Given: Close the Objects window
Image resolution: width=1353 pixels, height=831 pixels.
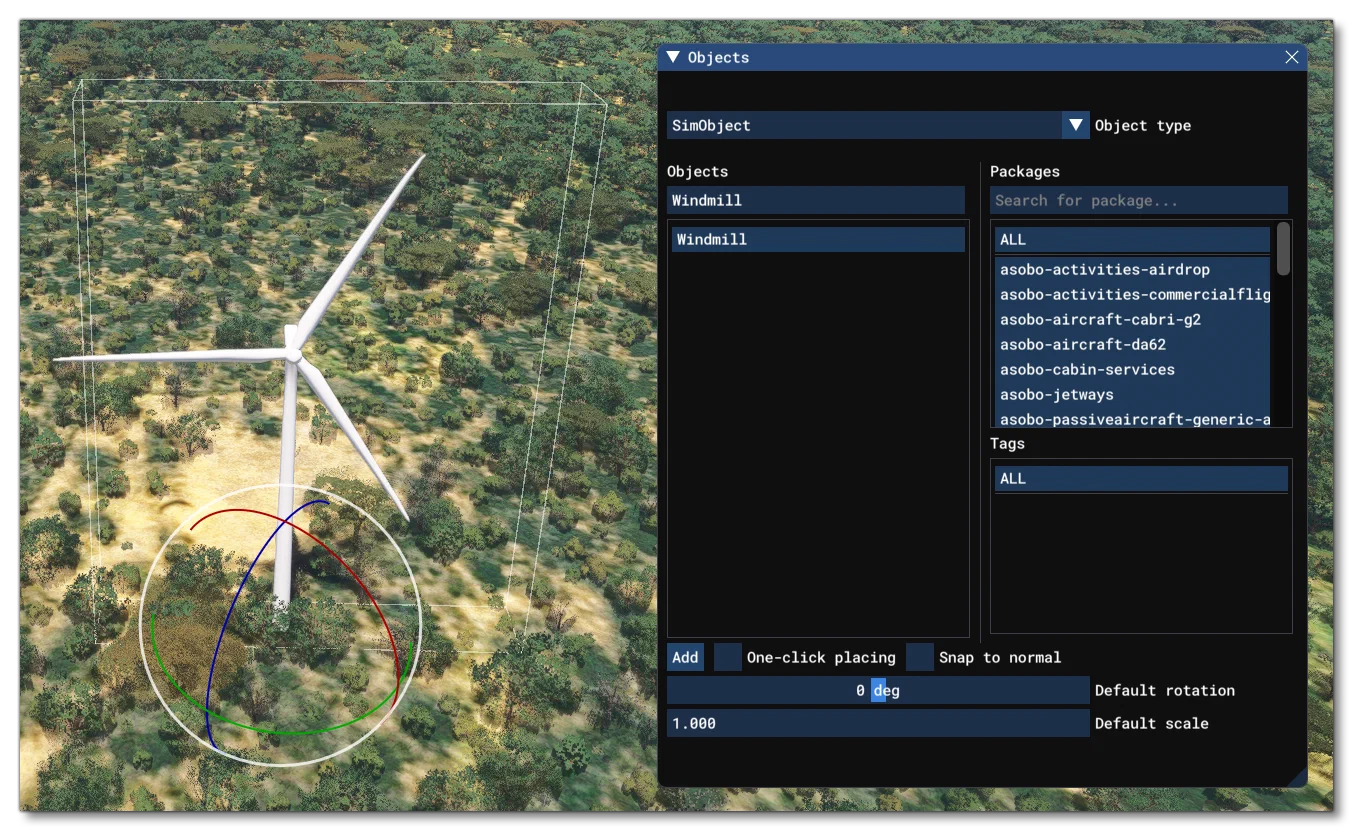Looking at the screenshot, I should click(x=1292, y=58).
